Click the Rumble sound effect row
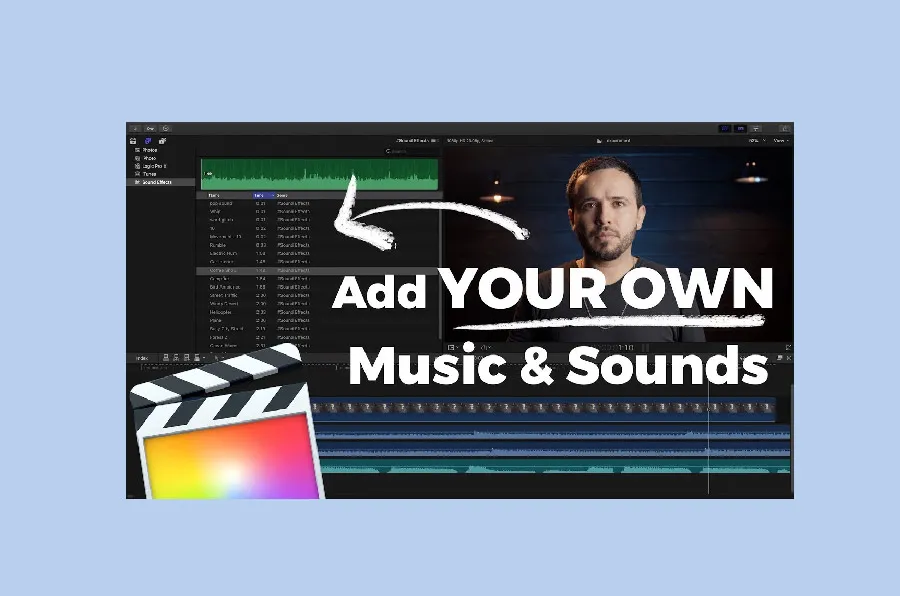 [x=218, y=244]
